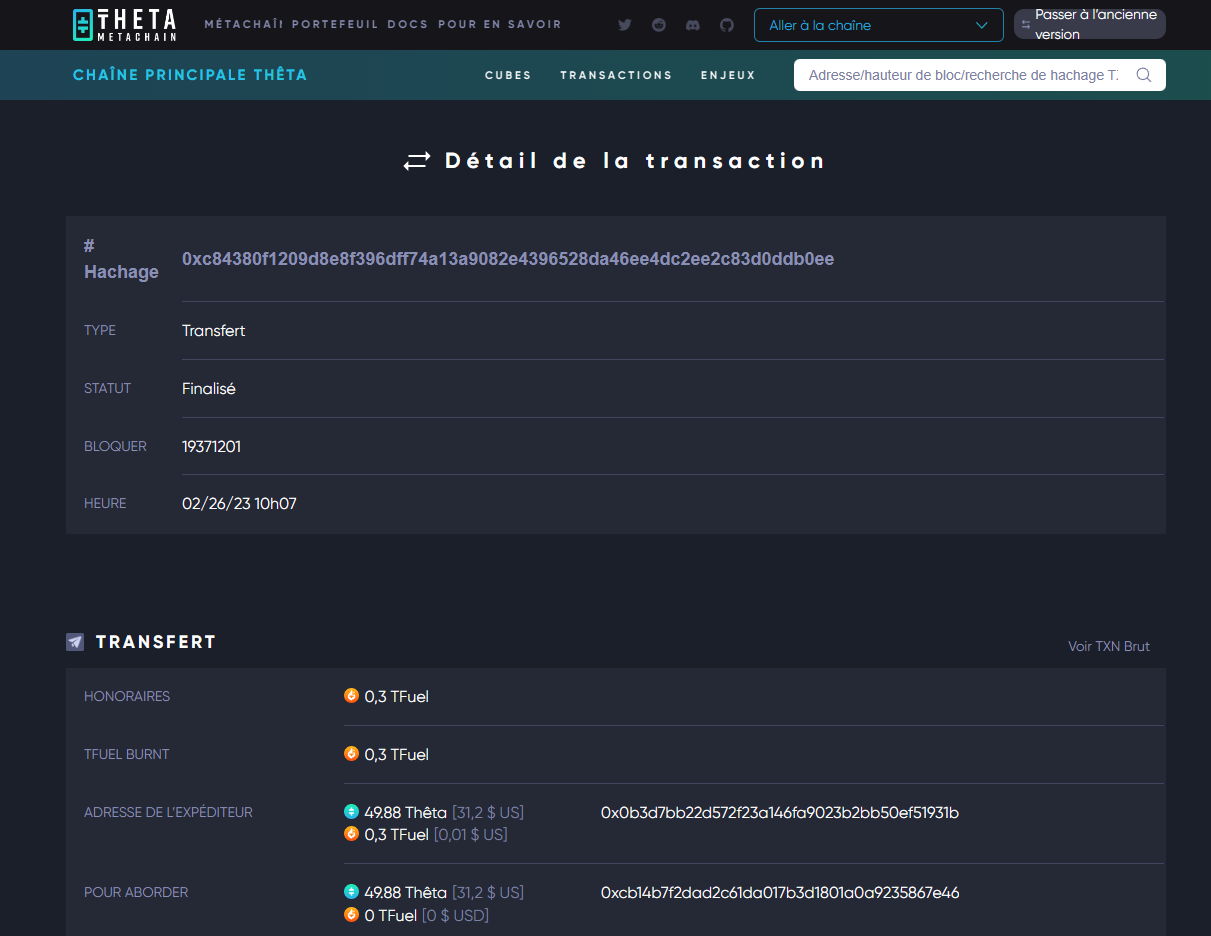This screenshot has width=1211, height=936.
Task: Open POUR EN SAVOIR menu item
Action: coord(500,24)
